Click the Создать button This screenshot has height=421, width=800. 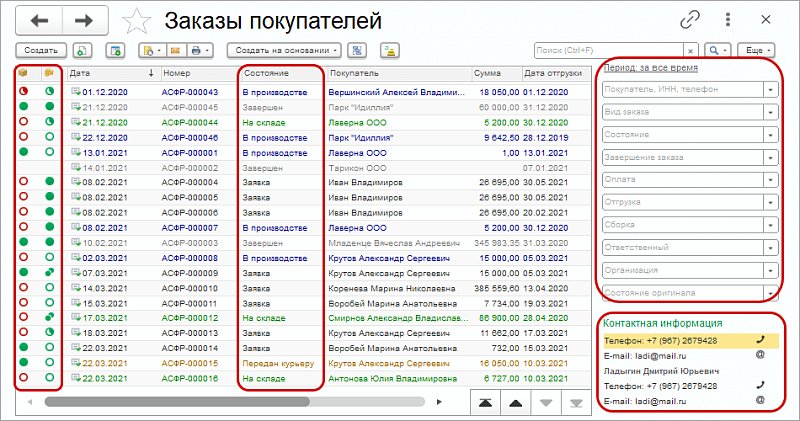41,51
